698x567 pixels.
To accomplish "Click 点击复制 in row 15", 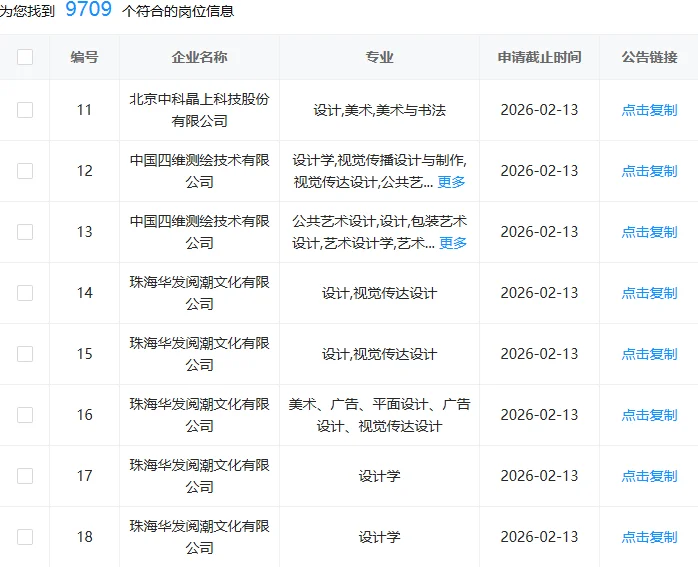I will 649,354.
